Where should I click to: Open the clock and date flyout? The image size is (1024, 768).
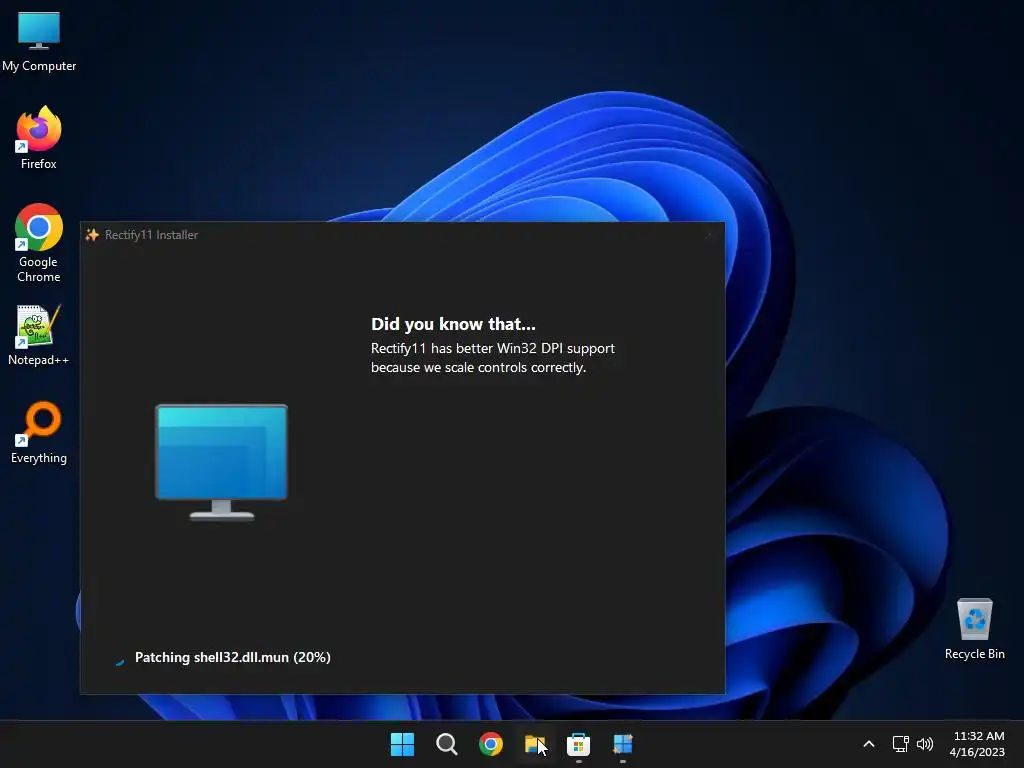(978, 744)
